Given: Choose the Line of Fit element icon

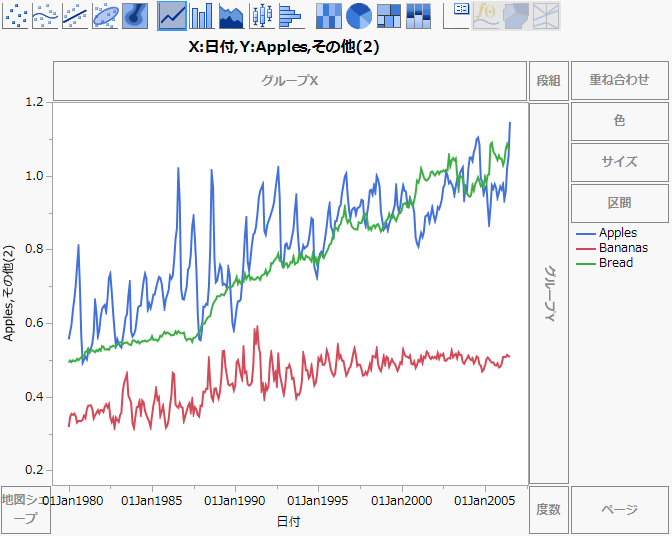Looking at the screenshot, I should [x=76, y=15].
